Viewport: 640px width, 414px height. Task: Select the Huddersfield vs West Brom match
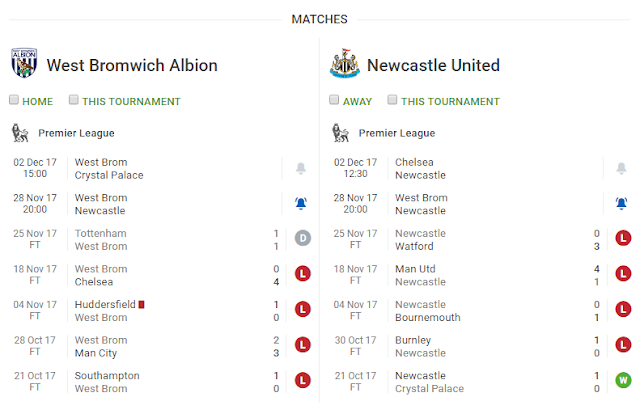(x=150, y=310)
